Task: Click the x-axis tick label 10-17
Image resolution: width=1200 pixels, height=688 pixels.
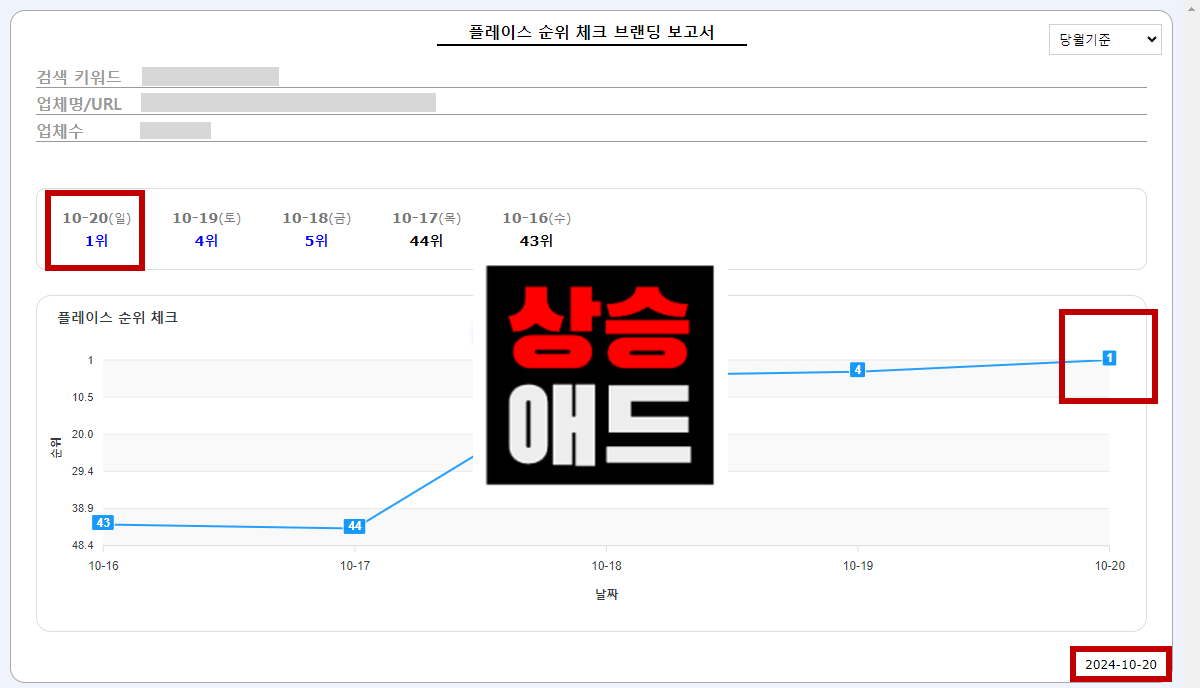Action: [355, 565]
